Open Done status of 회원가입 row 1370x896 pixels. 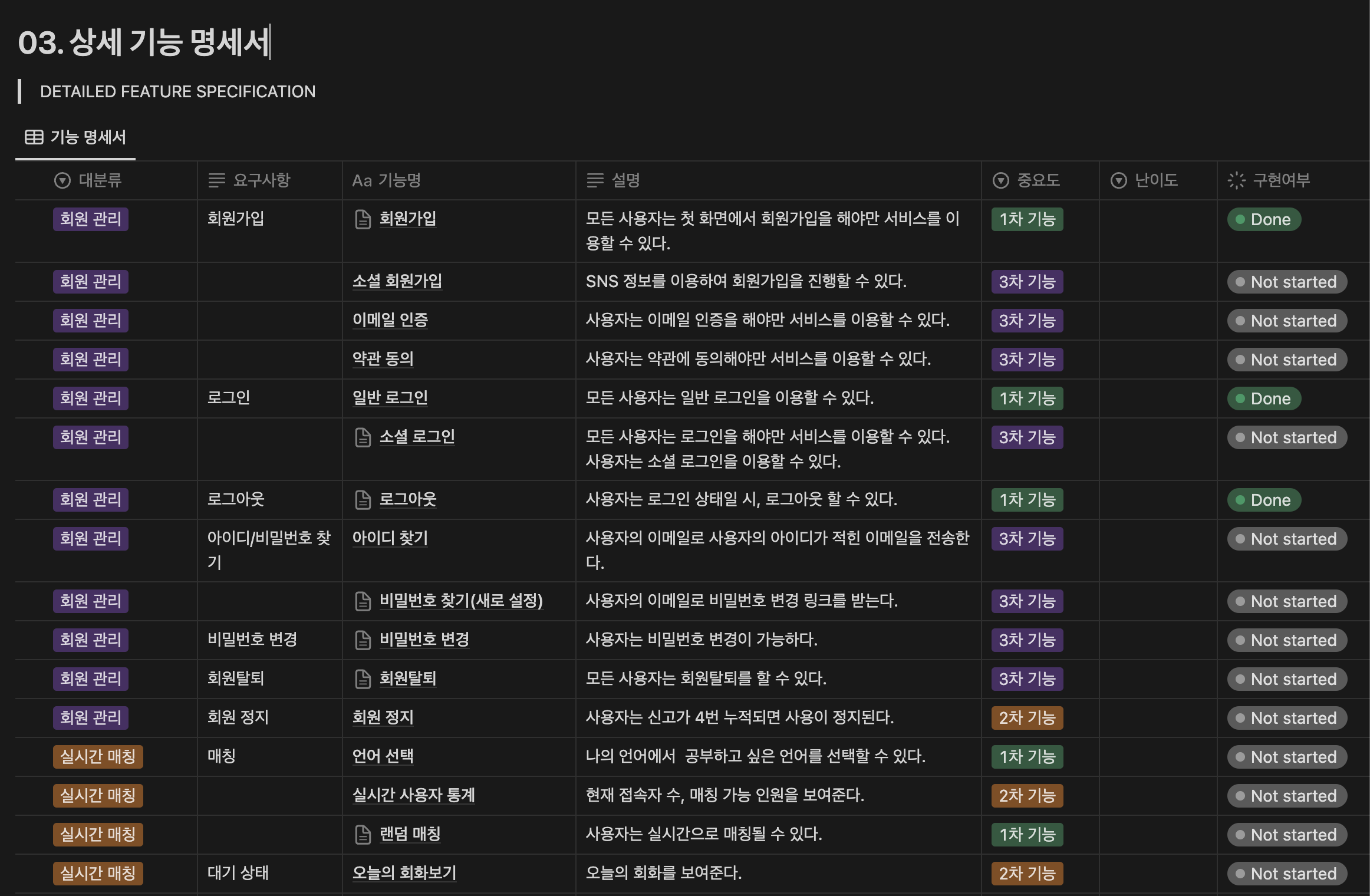coord(1264,219)
